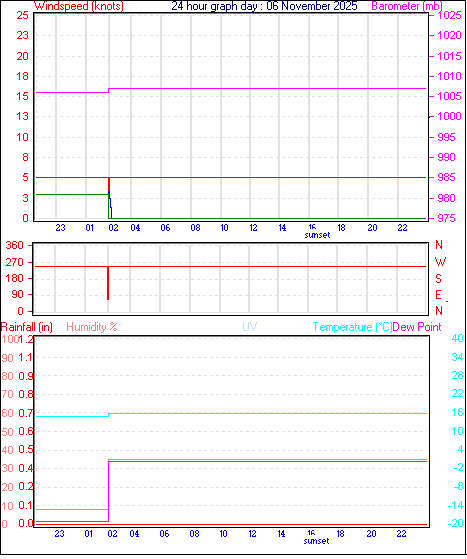467x559 pixels.
Task: Click the 'Dew Point' legend title
Action: 417,327
